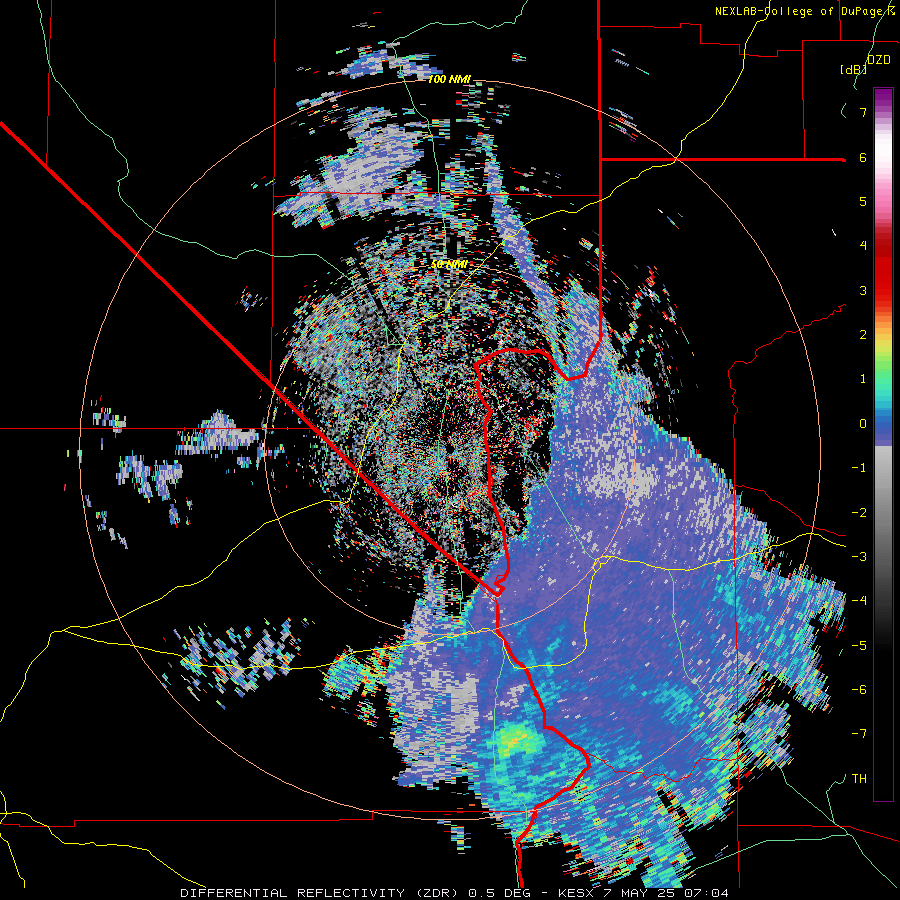Click the DZD product label

click(879, 60)
